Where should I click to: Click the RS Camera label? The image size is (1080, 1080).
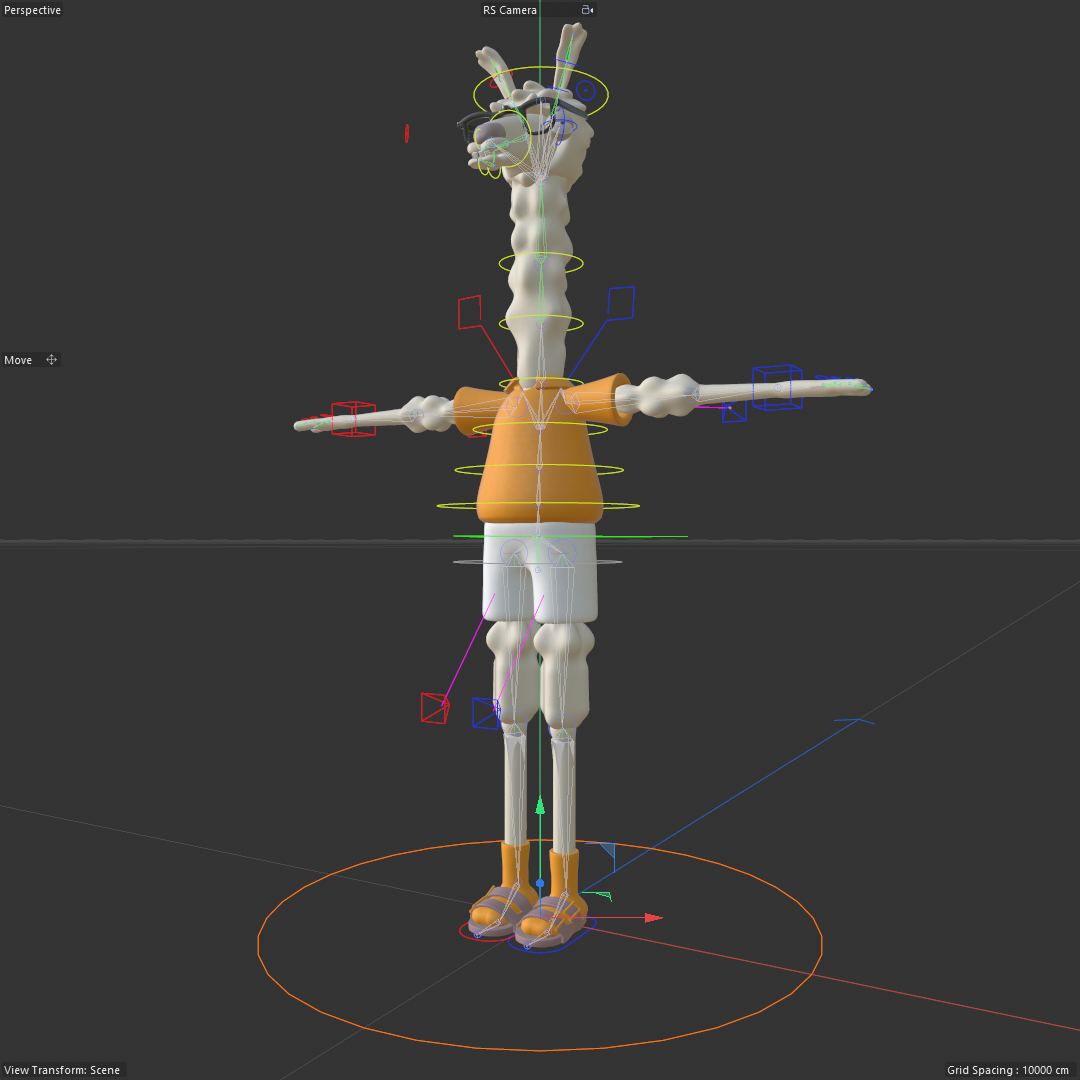[x=509, y=10]
